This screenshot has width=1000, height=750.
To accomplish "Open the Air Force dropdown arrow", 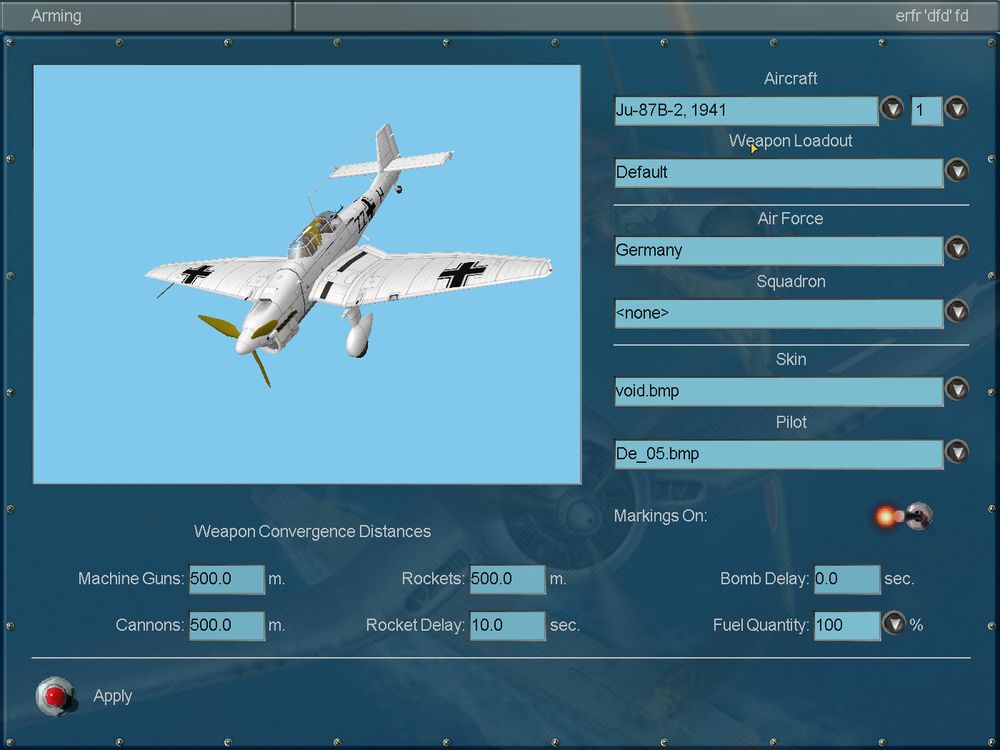I will pyautogui.click(x=957, y=248).
